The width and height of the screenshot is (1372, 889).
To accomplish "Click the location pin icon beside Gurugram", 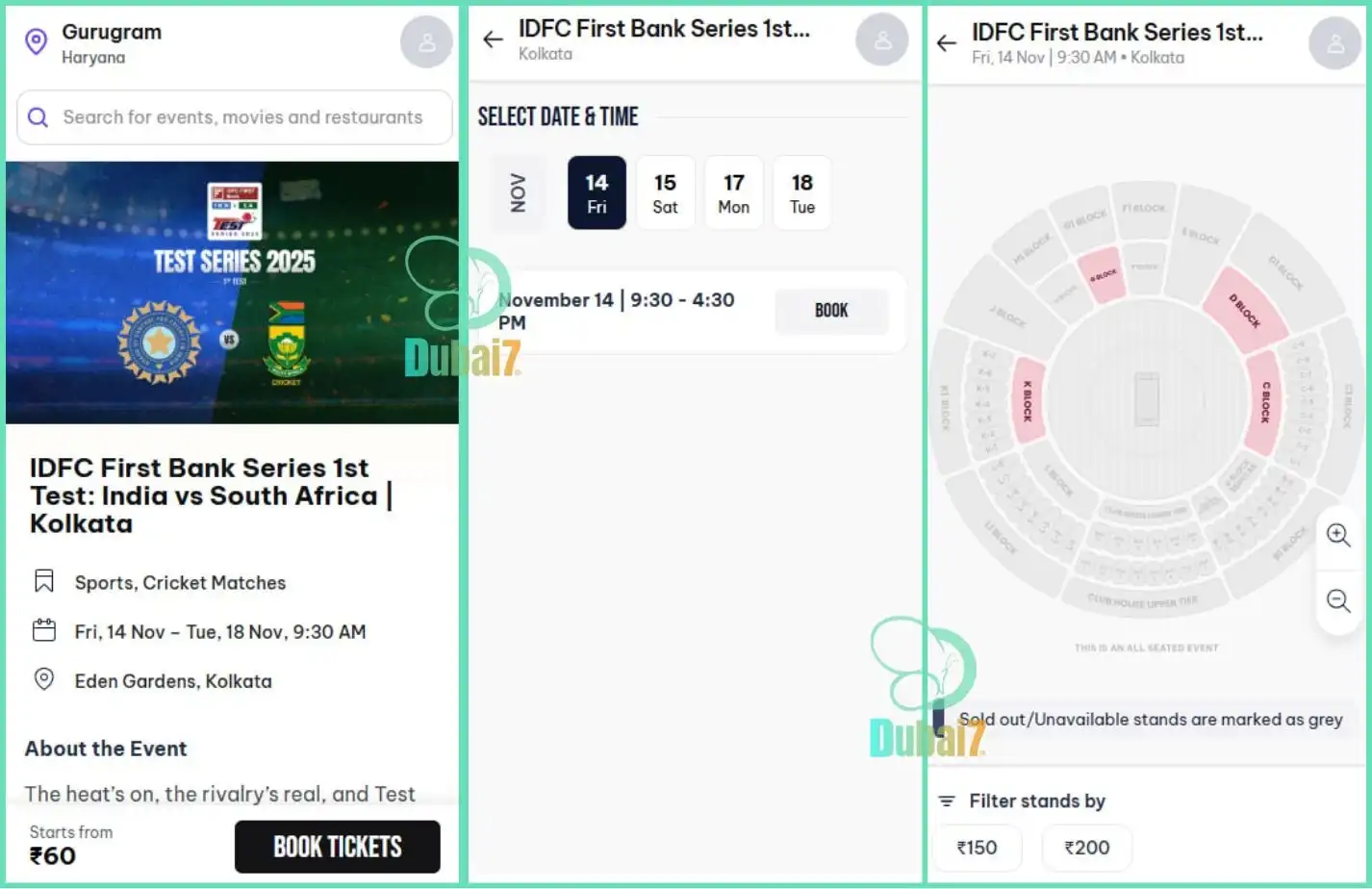I will pyautogui.click(x=36, y=42).
